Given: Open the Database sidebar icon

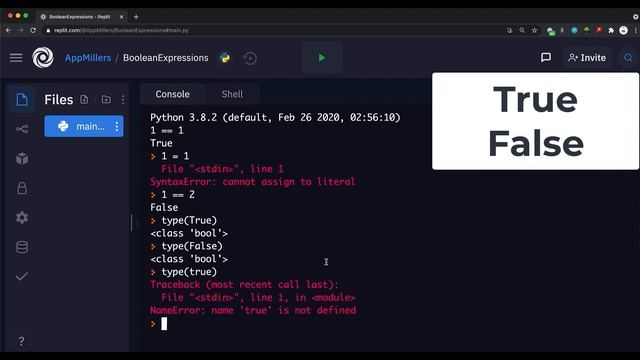Looking at the screenshot, I should point(22,247).
